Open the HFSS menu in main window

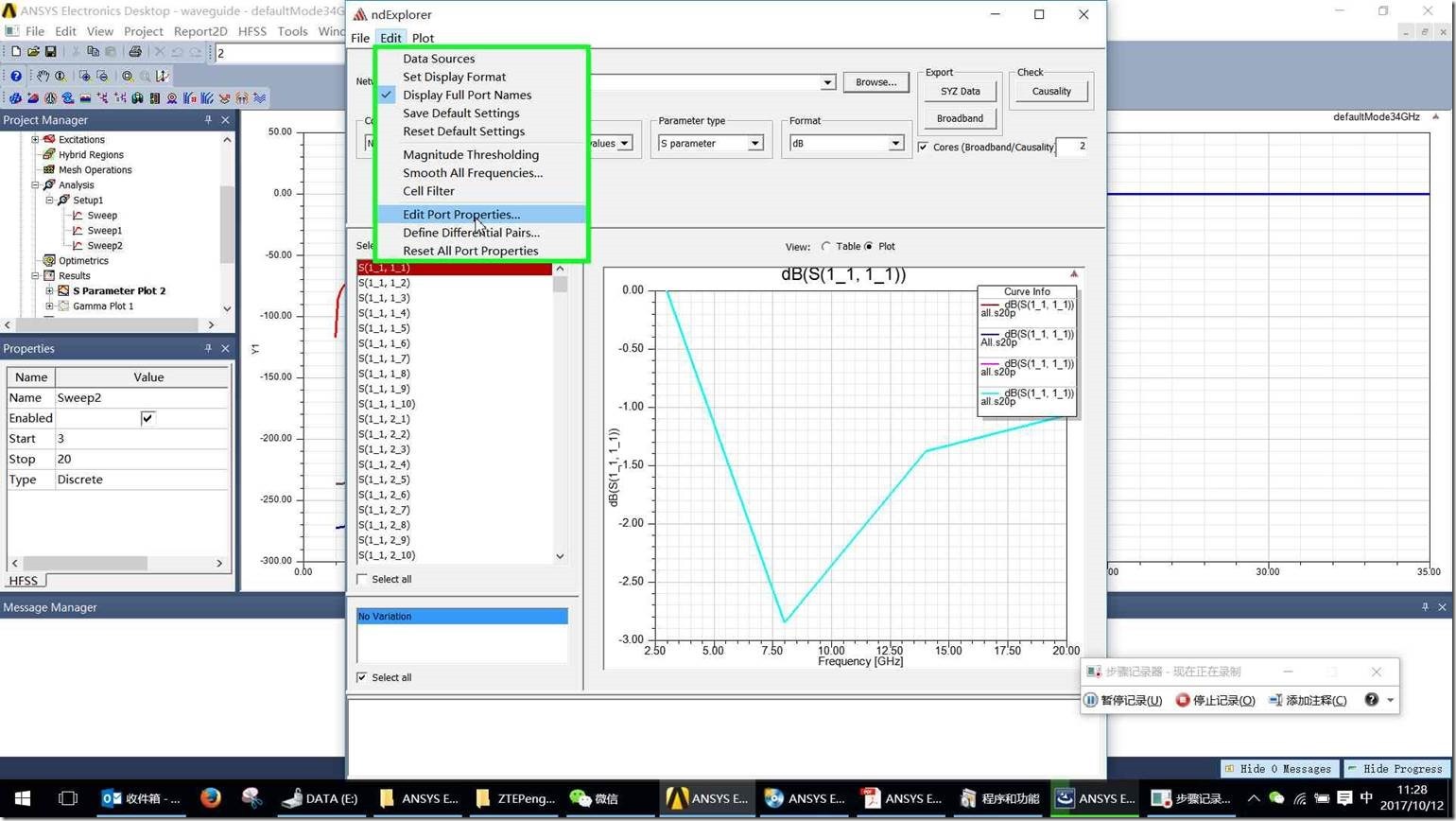pos(252,31)
